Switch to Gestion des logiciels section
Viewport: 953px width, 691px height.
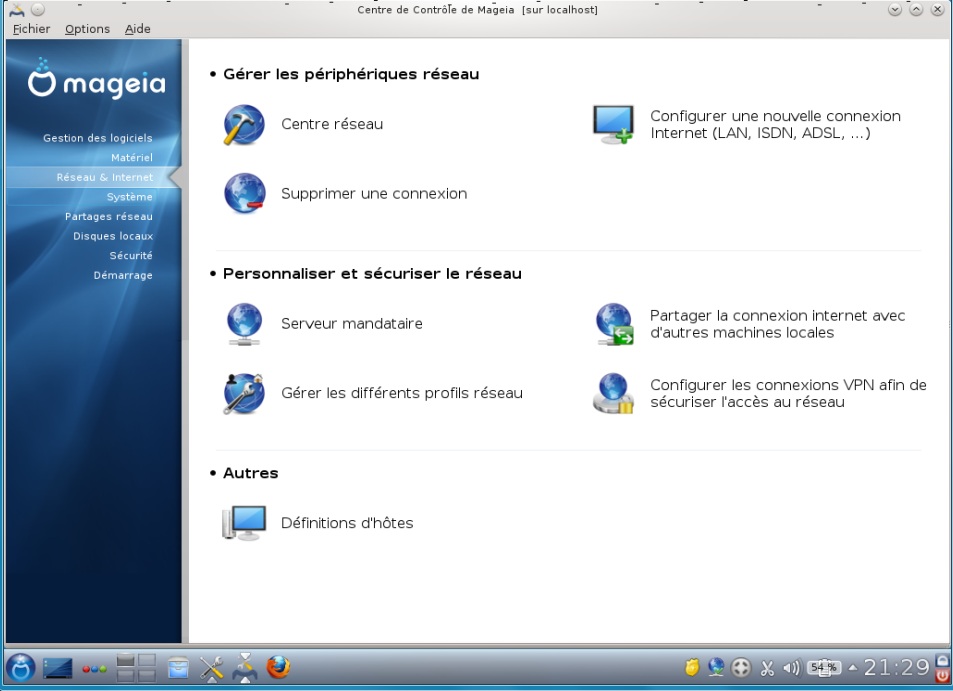tap(97, 138)
